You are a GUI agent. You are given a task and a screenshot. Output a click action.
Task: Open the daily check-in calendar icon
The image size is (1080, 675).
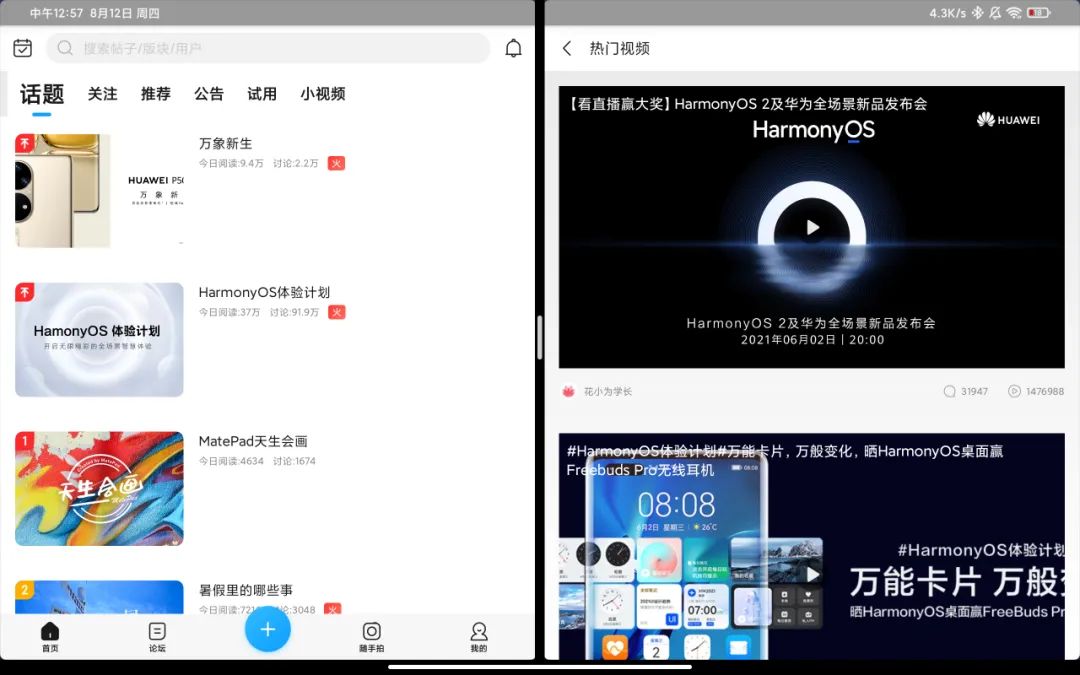click(x=23, y=48)
